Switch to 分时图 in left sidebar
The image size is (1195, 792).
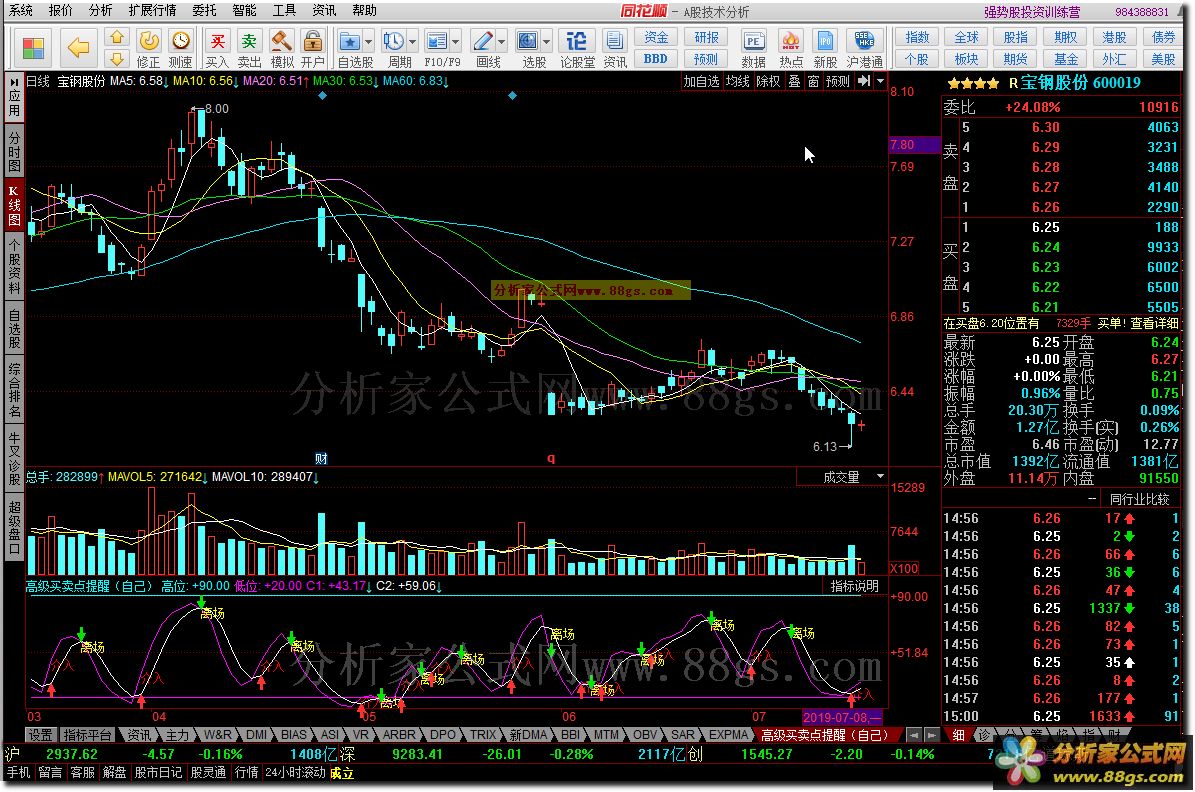click(x=14, y=152)
